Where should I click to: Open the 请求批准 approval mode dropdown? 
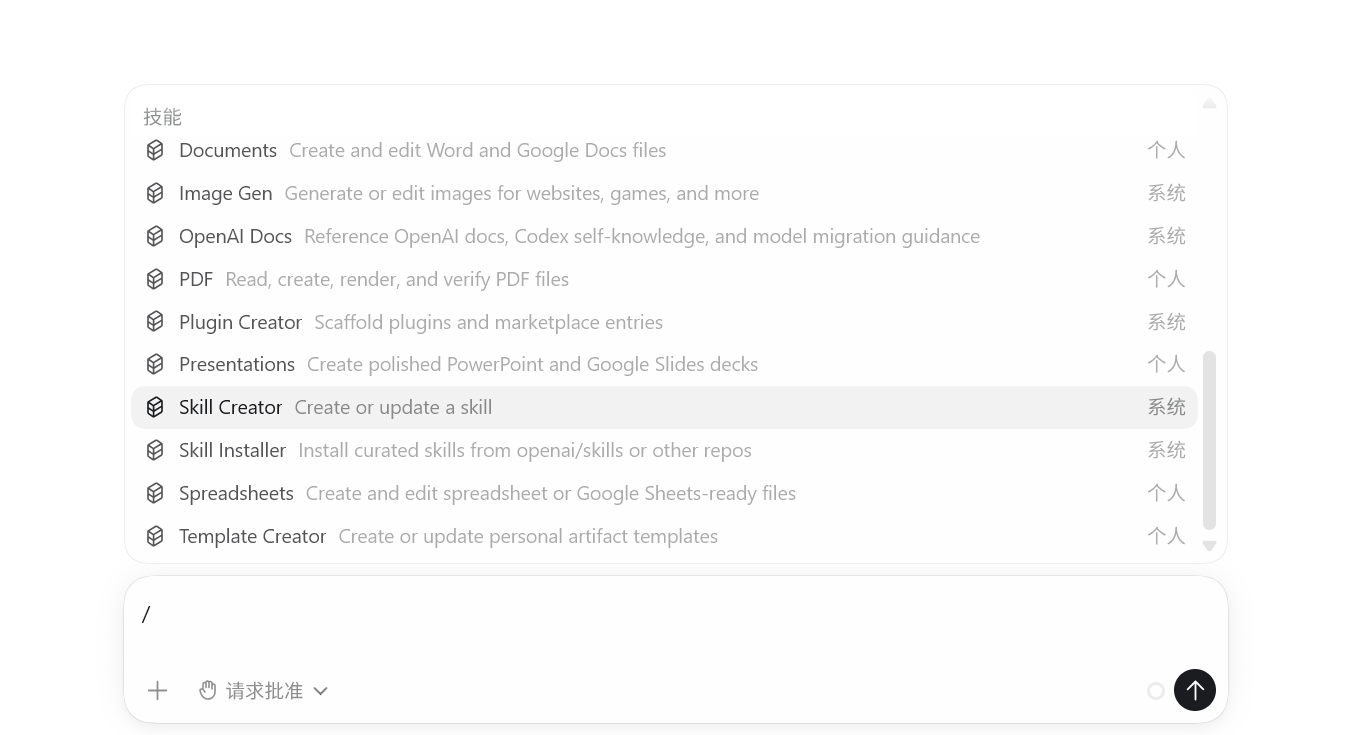click(x=264, y=690)
